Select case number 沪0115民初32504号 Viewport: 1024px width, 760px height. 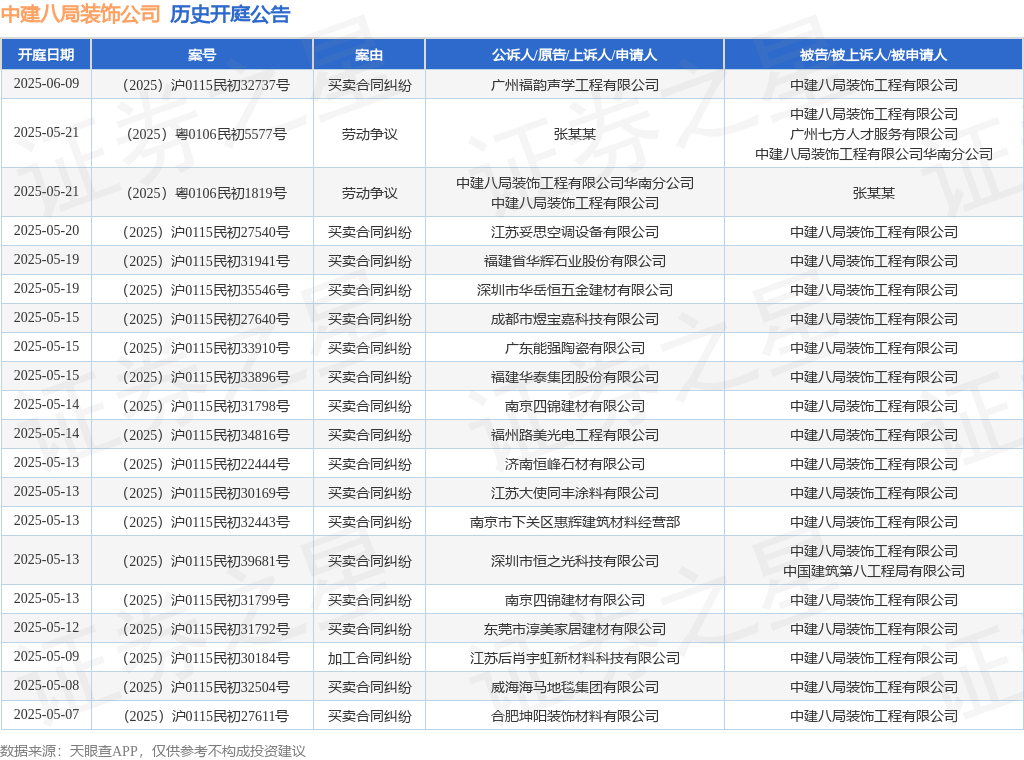pos(206,687)
